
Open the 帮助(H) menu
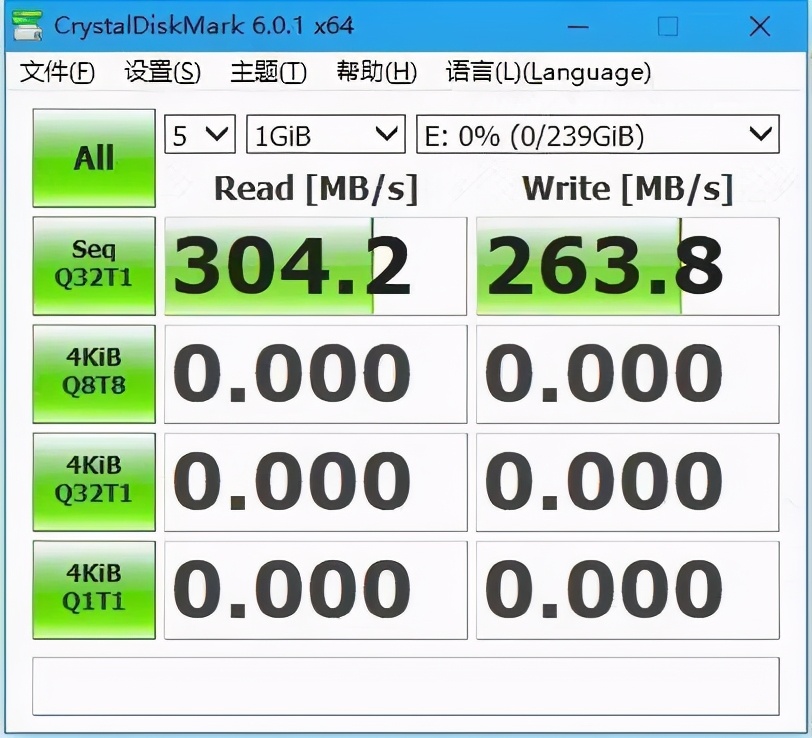tap(376, 71)
